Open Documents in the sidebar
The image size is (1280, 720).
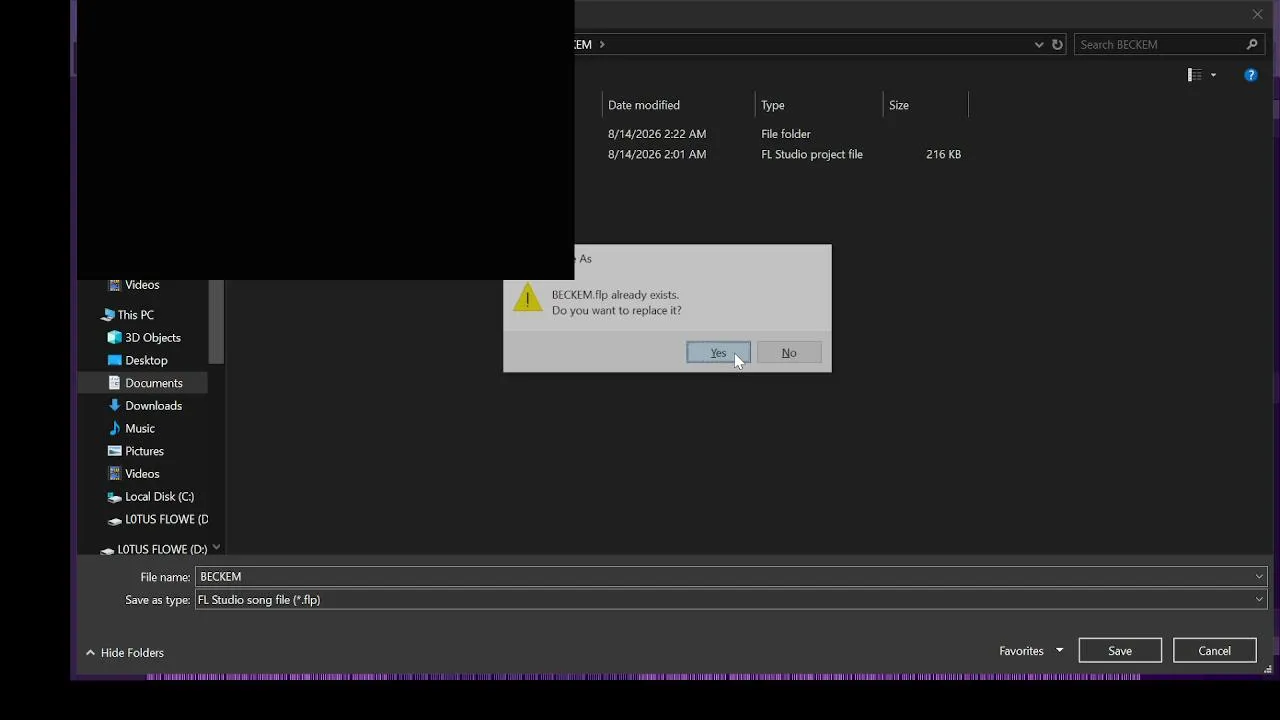click(x=153, y=383)
